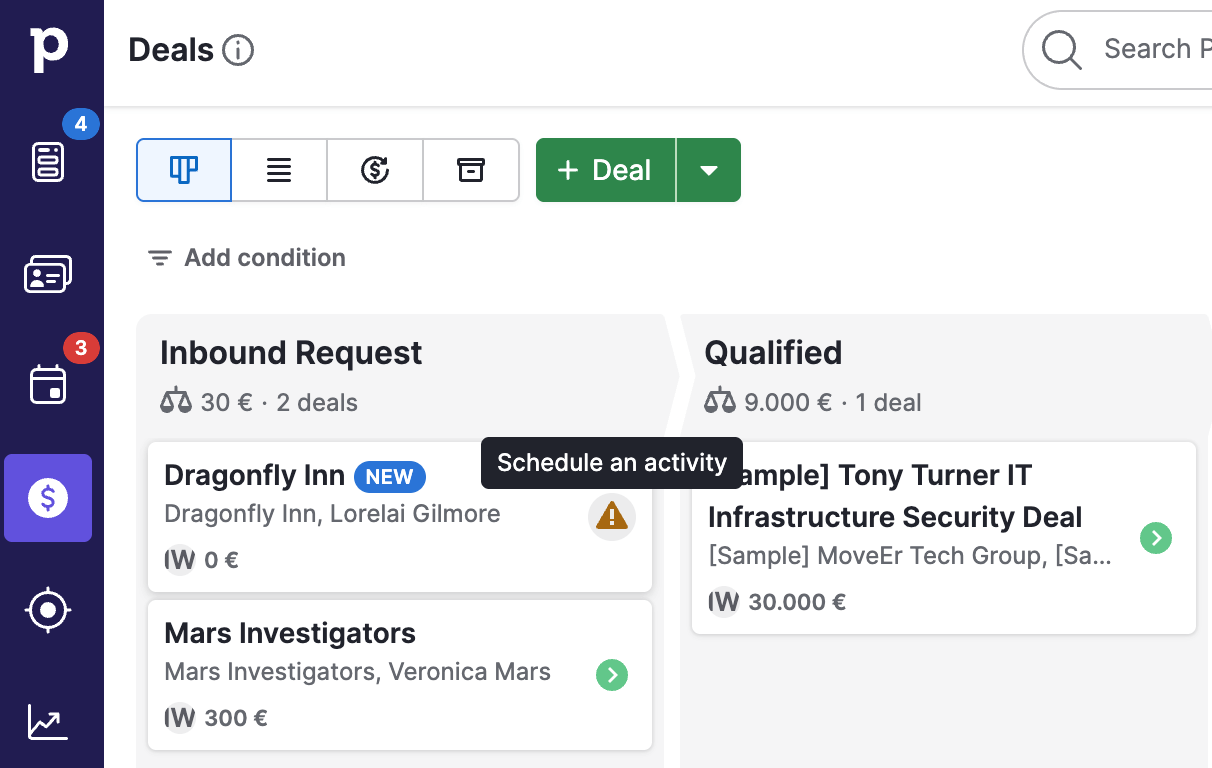The image size is (1212, 768).
Task: Open the arrow on Tony Turner IT deal
Action: (1156, 538)
